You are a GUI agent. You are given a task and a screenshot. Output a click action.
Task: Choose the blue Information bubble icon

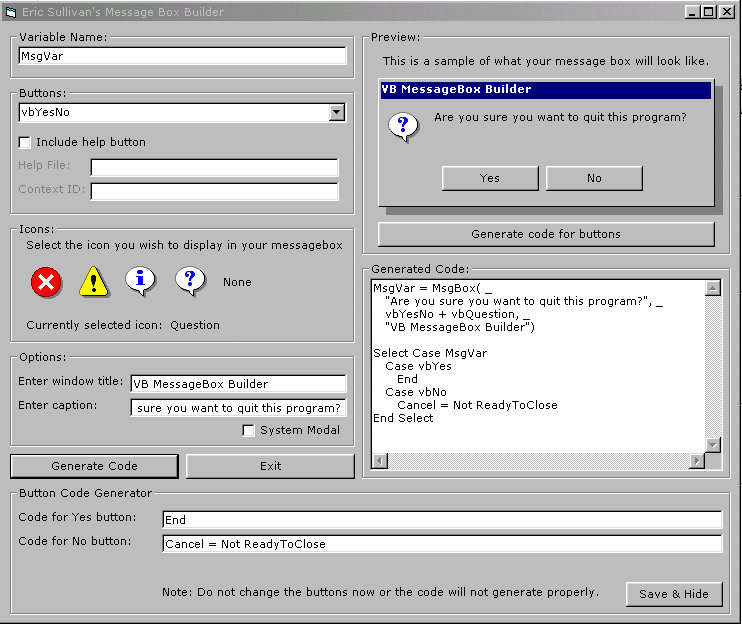pyautogui.click(x=140, y=281)
